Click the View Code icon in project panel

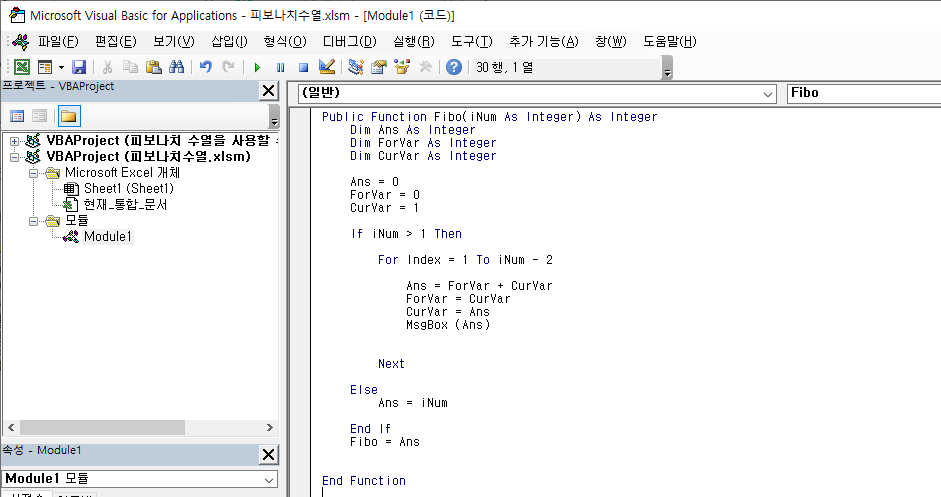point(17,116)
